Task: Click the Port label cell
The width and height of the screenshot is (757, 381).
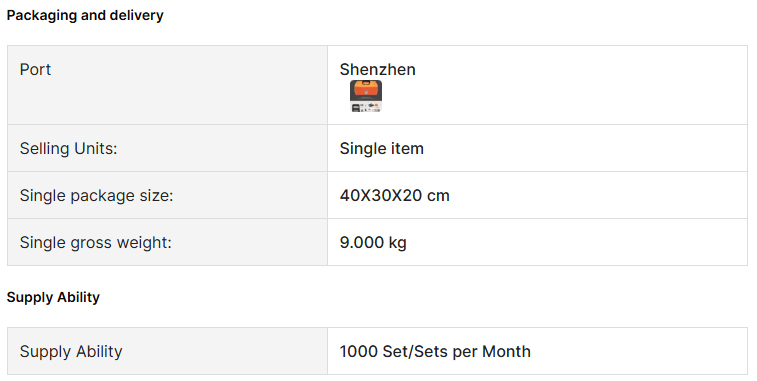Action: click(168, 85)
